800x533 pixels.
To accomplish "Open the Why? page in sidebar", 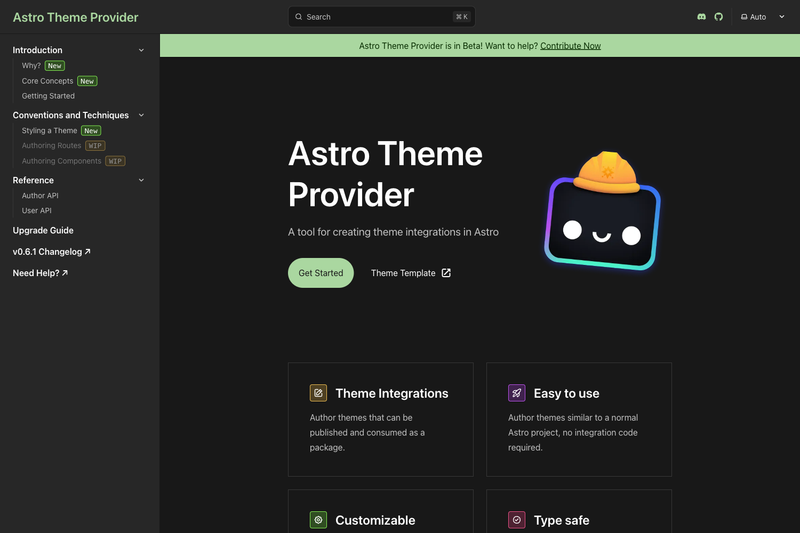I will click(x=31, y=66).
